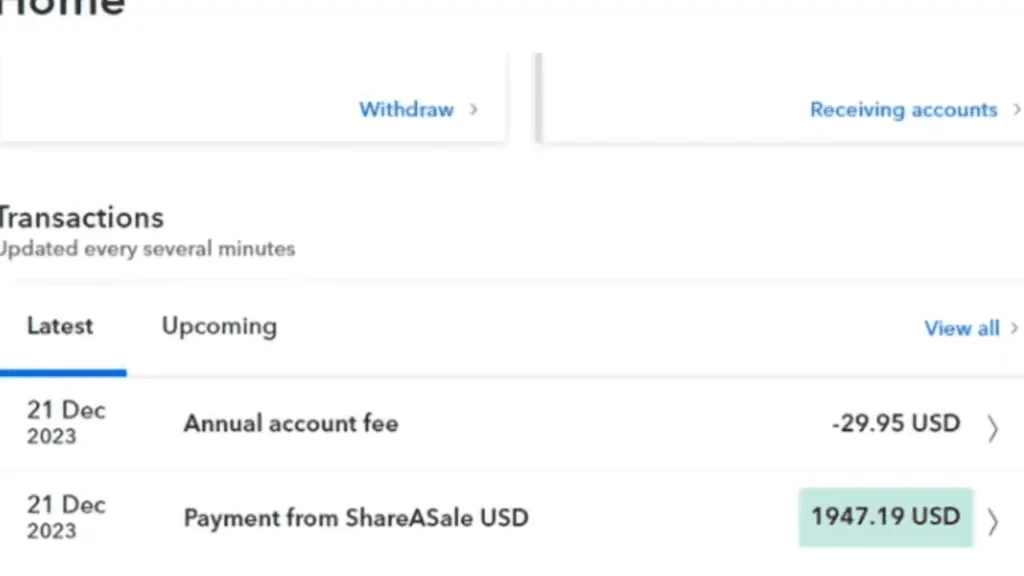Click the highlighted 1947.19 USD amount
The image size is (1024, 576).
[886, 517]
